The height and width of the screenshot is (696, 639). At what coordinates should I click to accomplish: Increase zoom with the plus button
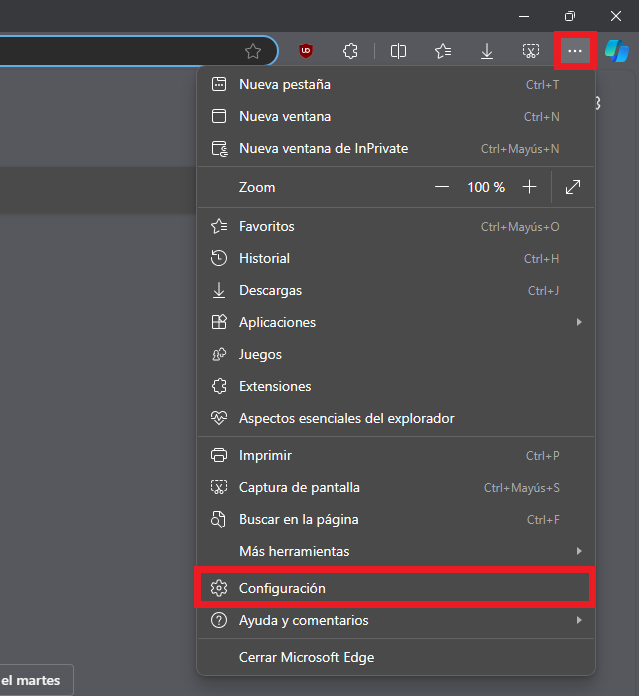pos(529,187)
